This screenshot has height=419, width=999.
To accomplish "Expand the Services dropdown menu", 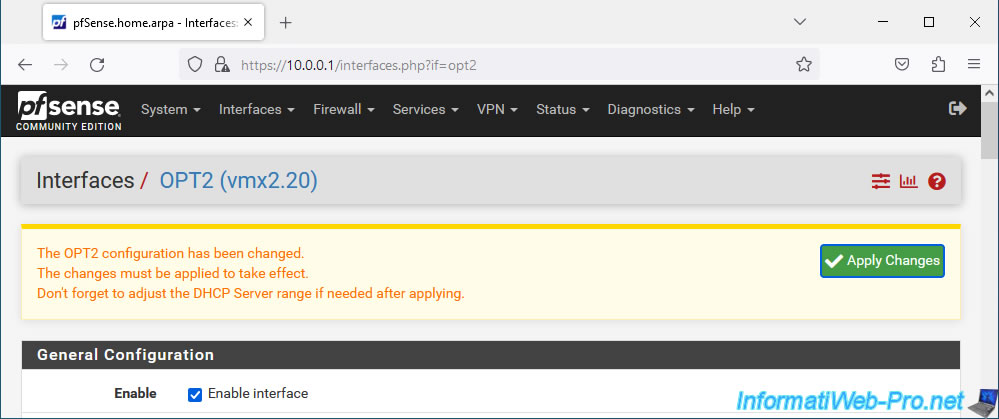I will 426,110.
